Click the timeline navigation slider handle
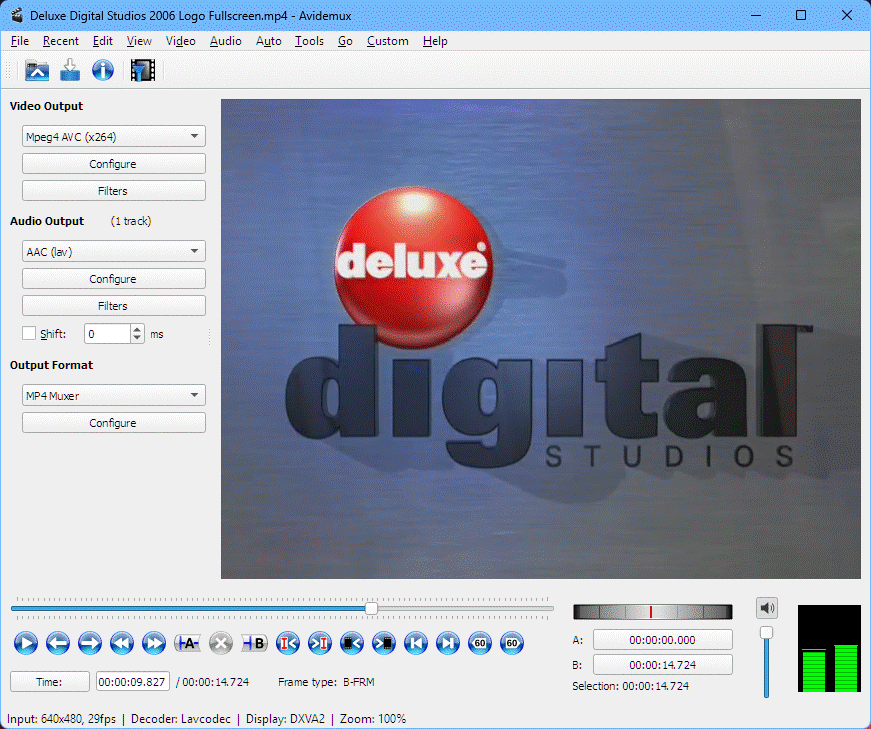Screen dimensions: 871x729 point(372,608)
